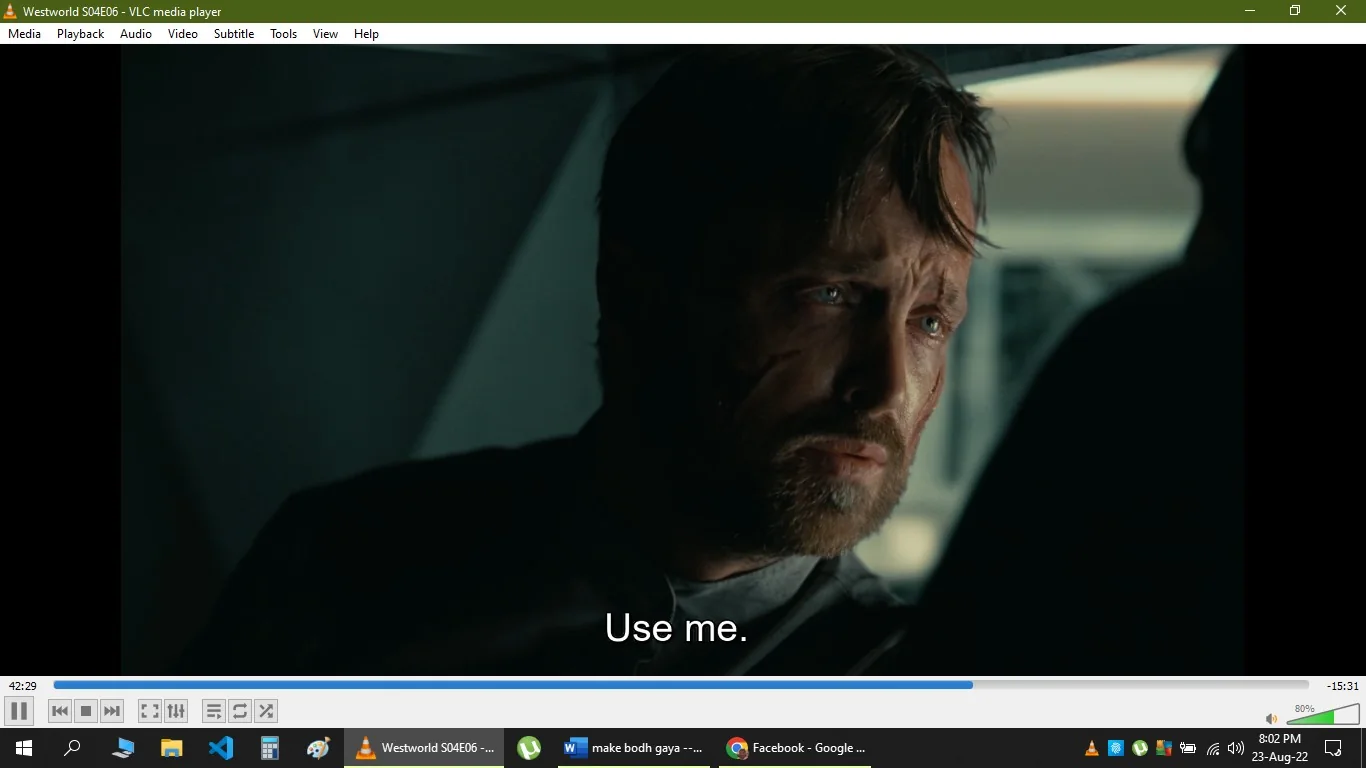The height and width of the screenshot is (768, 1366).
Task: Close the VLC media player window
Action: point(1341,11)
